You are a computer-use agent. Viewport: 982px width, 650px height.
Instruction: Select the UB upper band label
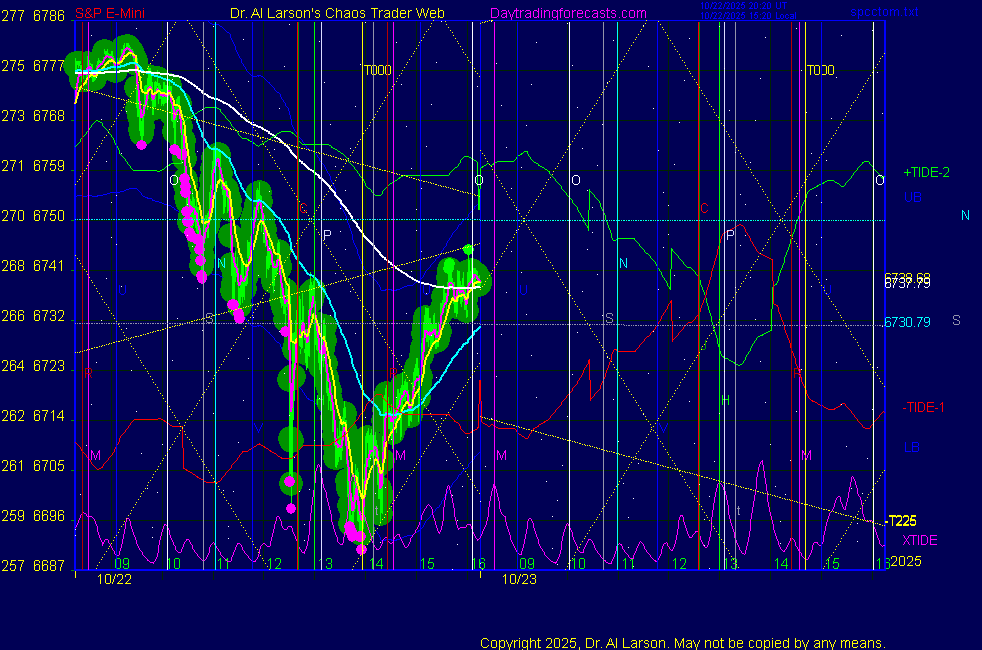tap(912, 197)
